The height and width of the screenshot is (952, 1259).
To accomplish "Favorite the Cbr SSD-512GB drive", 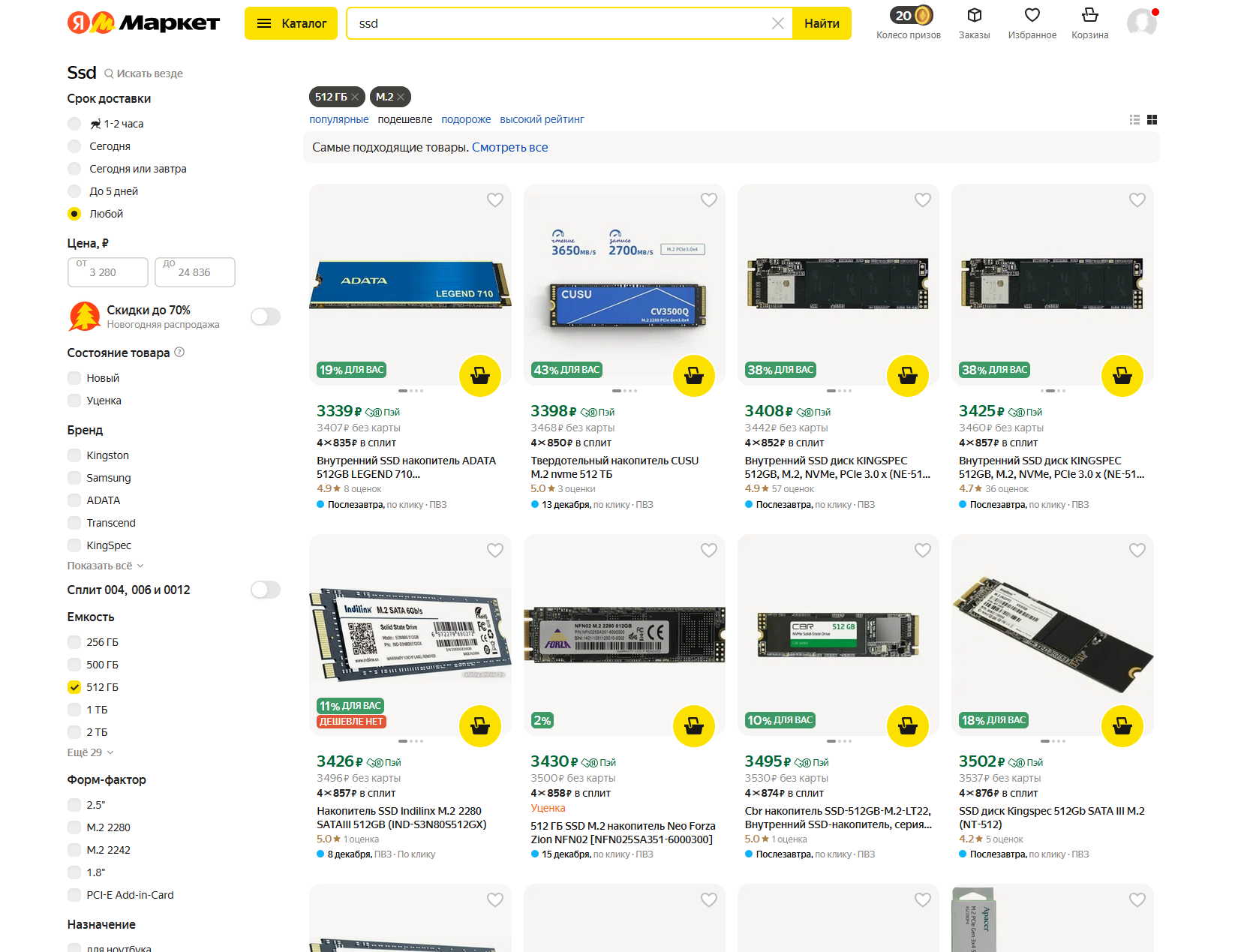I will 923,551.
